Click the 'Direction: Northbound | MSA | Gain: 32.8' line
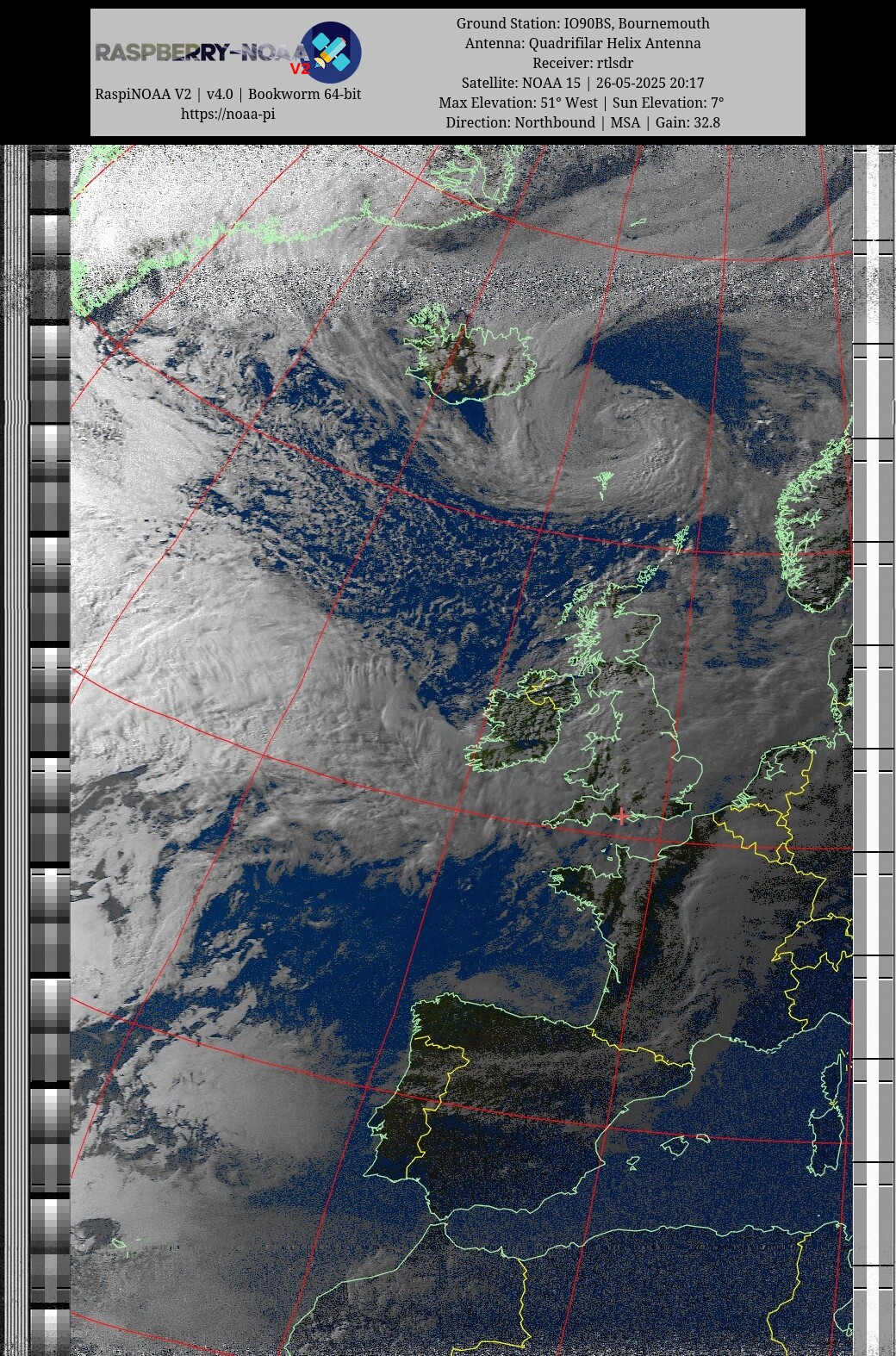This screenshot has height=1356, width=896. tap(583, 122)
